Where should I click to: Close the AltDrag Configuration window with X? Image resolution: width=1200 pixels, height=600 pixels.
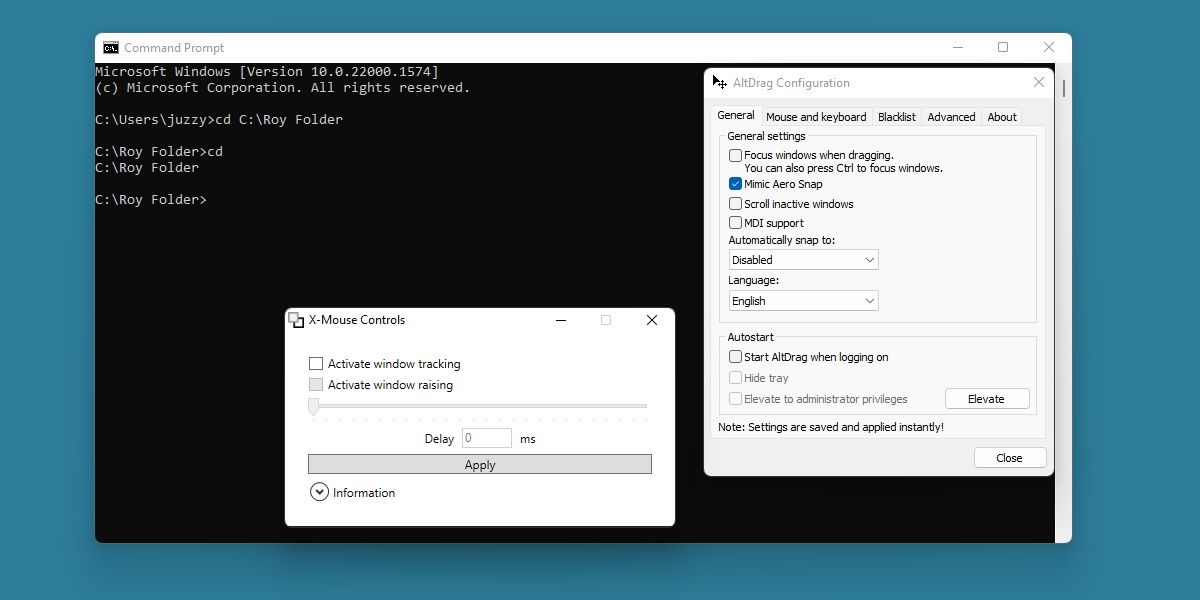point(1039,83)
